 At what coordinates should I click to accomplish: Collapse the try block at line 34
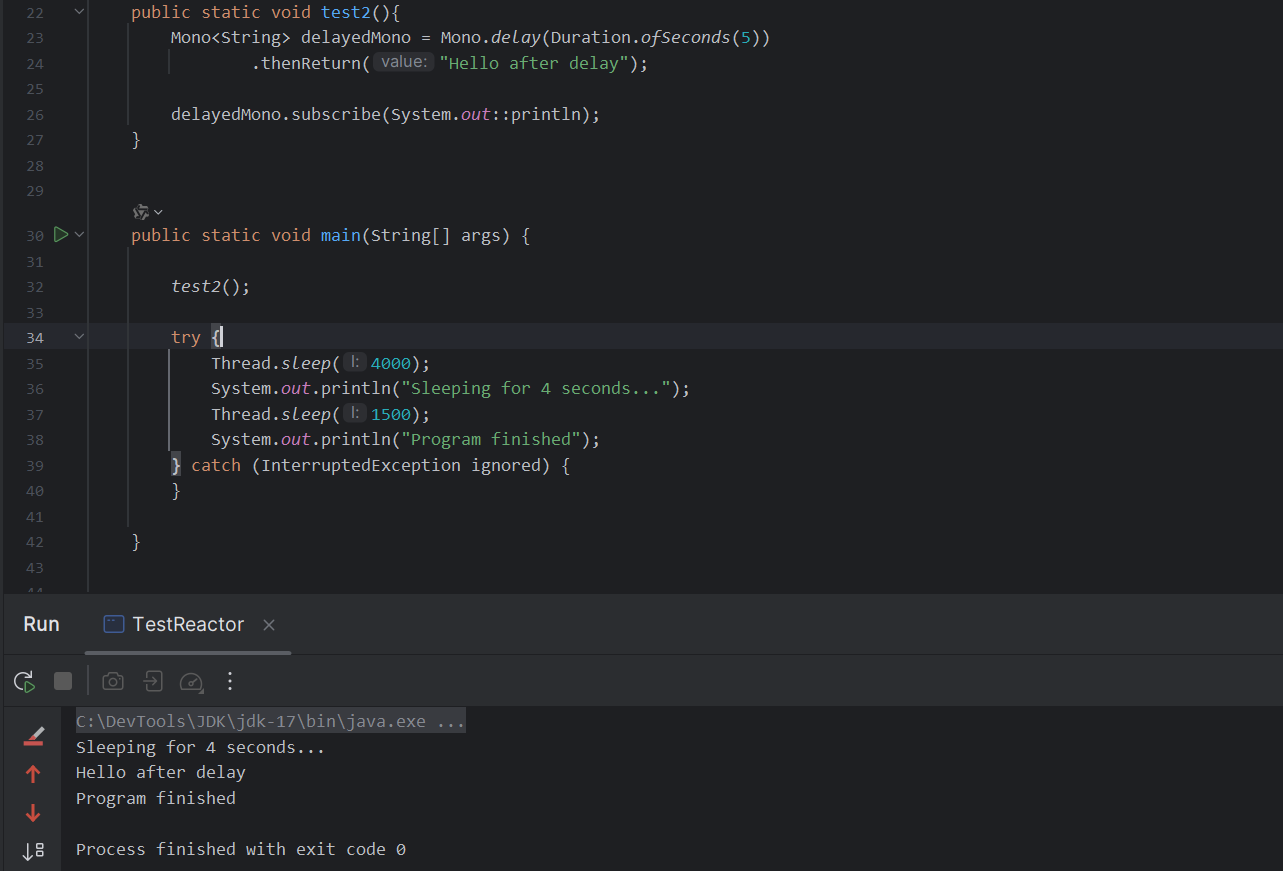(79, 337)
